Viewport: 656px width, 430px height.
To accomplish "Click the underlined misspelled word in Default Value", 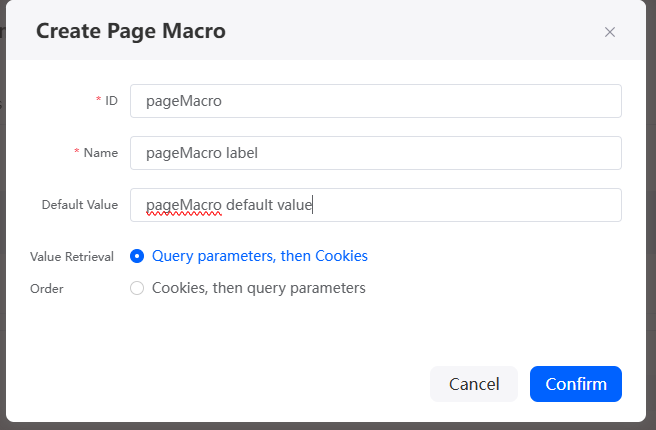I will point(184,205).
